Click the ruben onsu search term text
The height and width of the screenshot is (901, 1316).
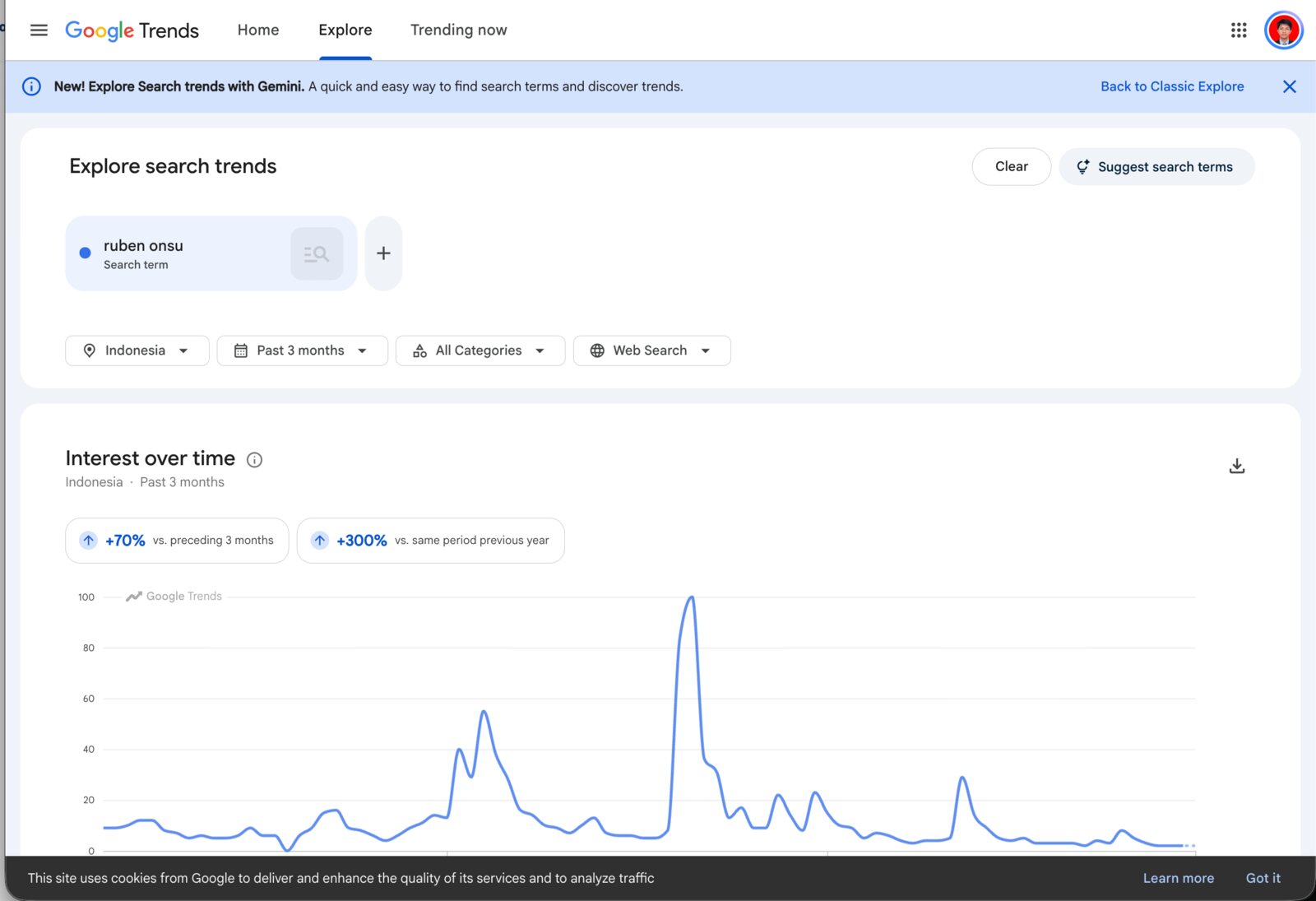pyautogui.click(x=143, y=245)
